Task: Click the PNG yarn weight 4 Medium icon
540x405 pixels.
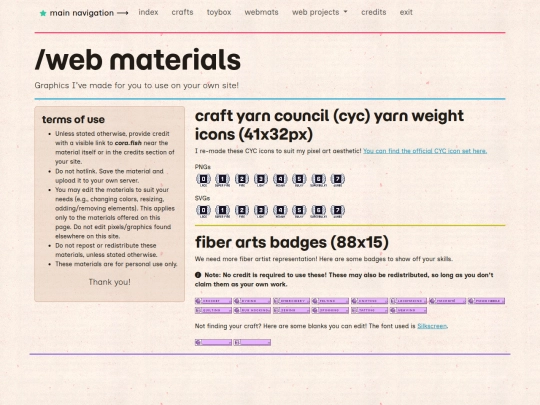Action: click(280, 180)
